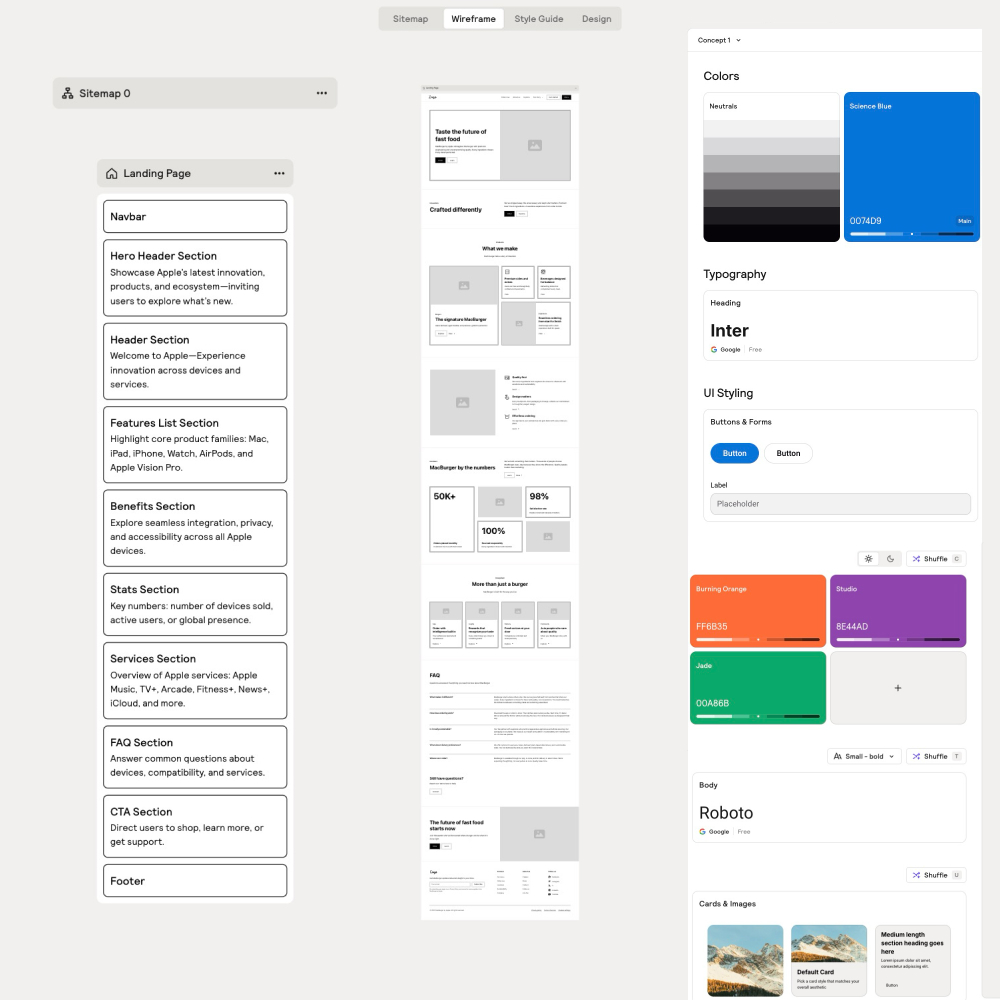Select the Navbar section in sitemap
This screenshot has width=1000, height=1000.
pos(195,217)
